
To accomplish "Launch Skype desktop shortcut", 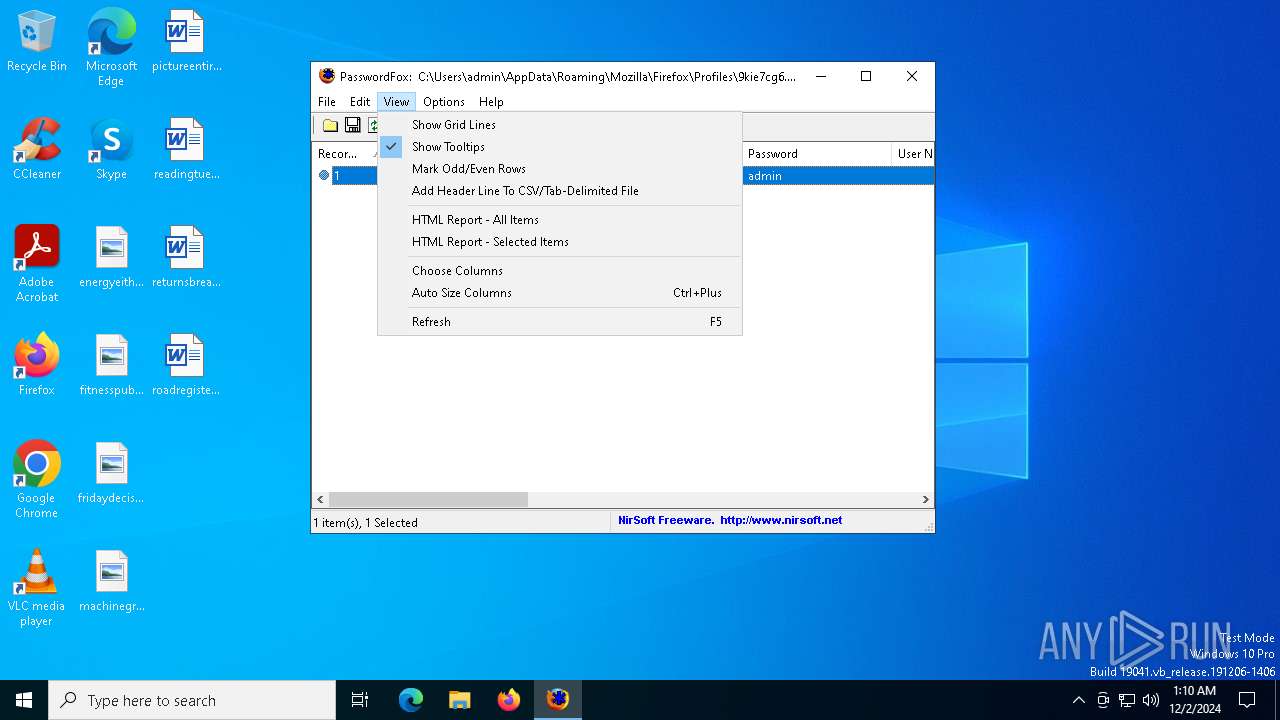I will click(x=111, y=150).
